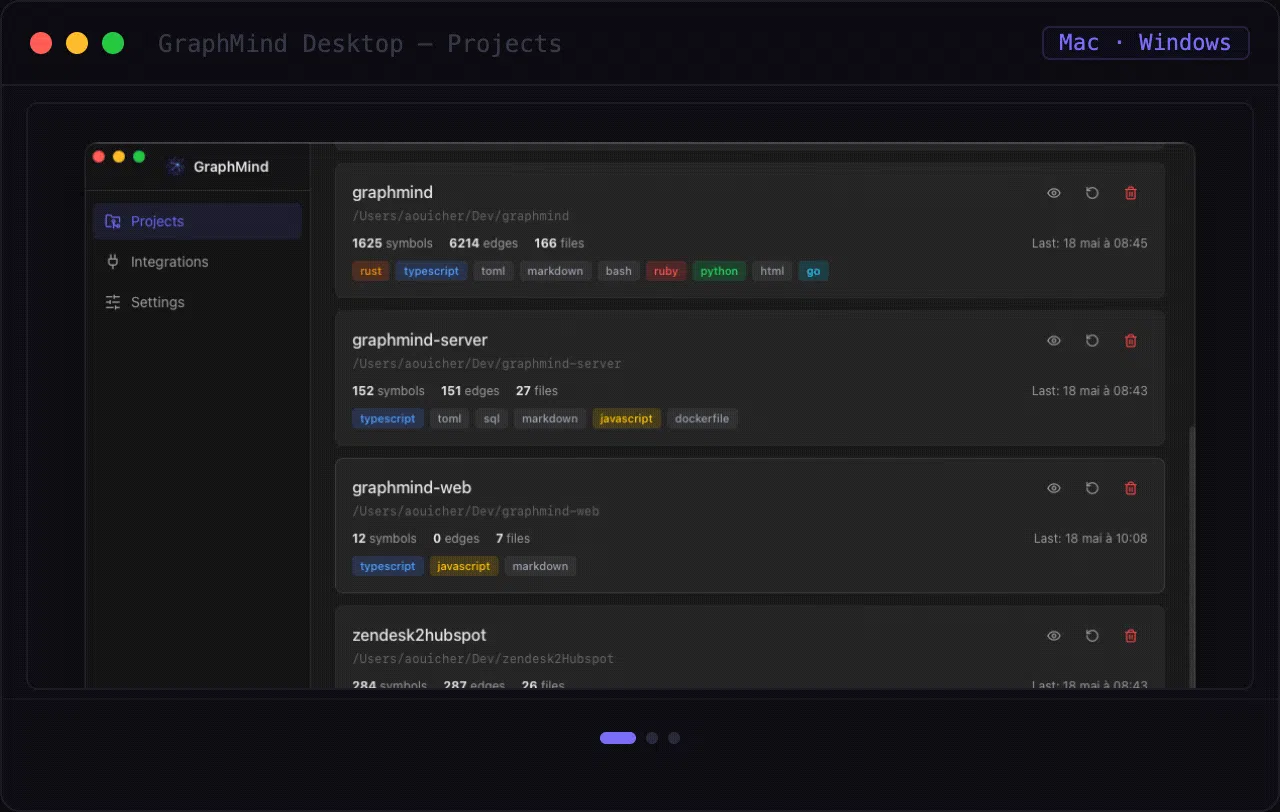This screenshot has width=1280, height=812.
Task: Click typescript tag in graphmind card
Action: 431,271
